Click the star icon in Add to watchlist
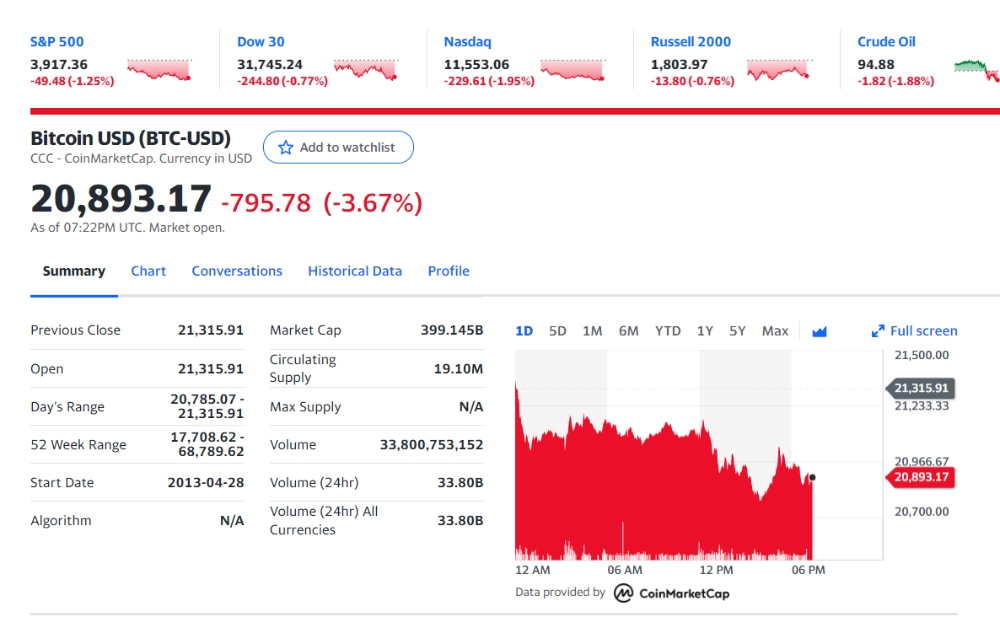The image size is (1000, 628). (286, 147)
